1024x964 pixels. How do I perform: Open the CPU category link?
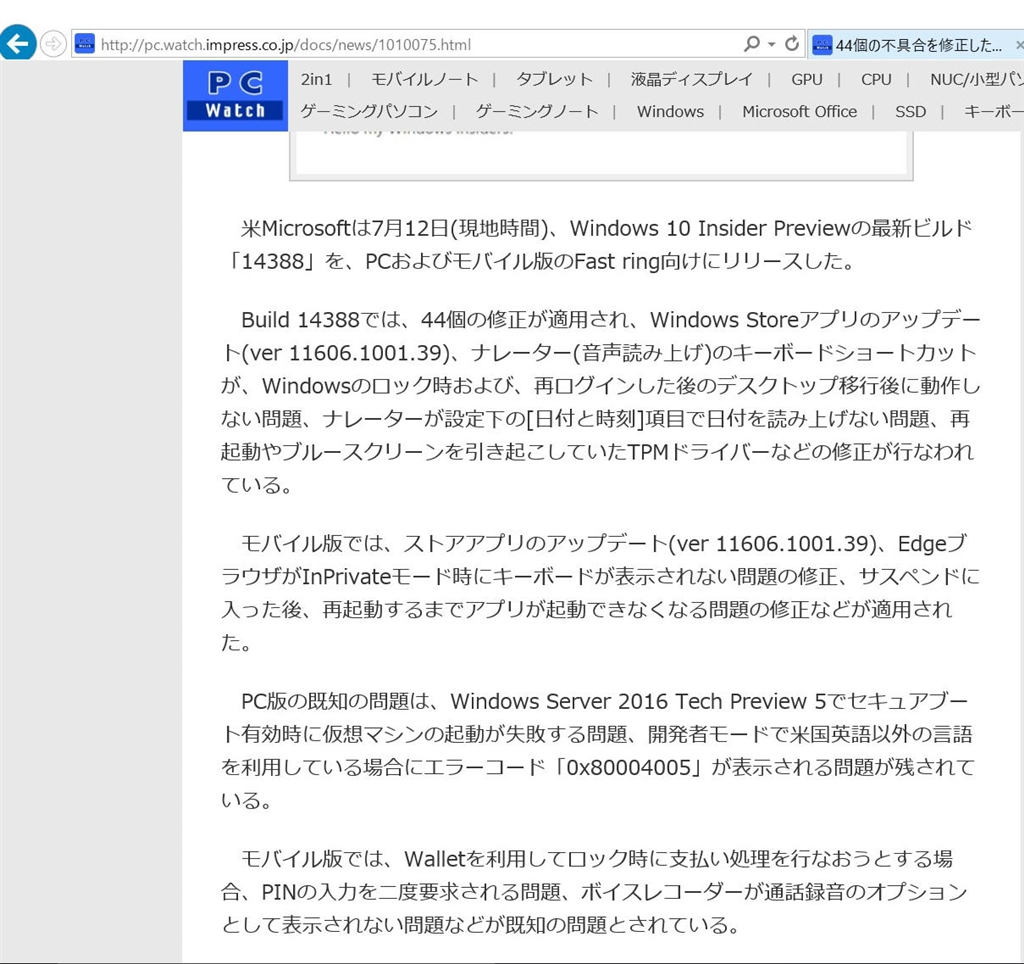pos(876,79)
